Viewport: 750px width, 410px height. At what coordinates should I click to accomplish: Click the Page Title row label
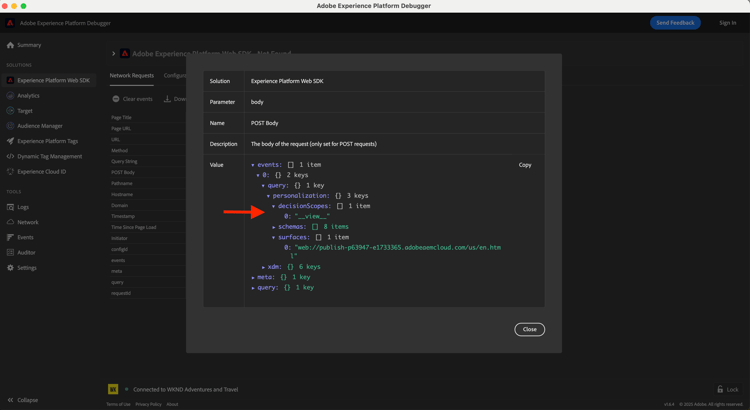(121, 117)
